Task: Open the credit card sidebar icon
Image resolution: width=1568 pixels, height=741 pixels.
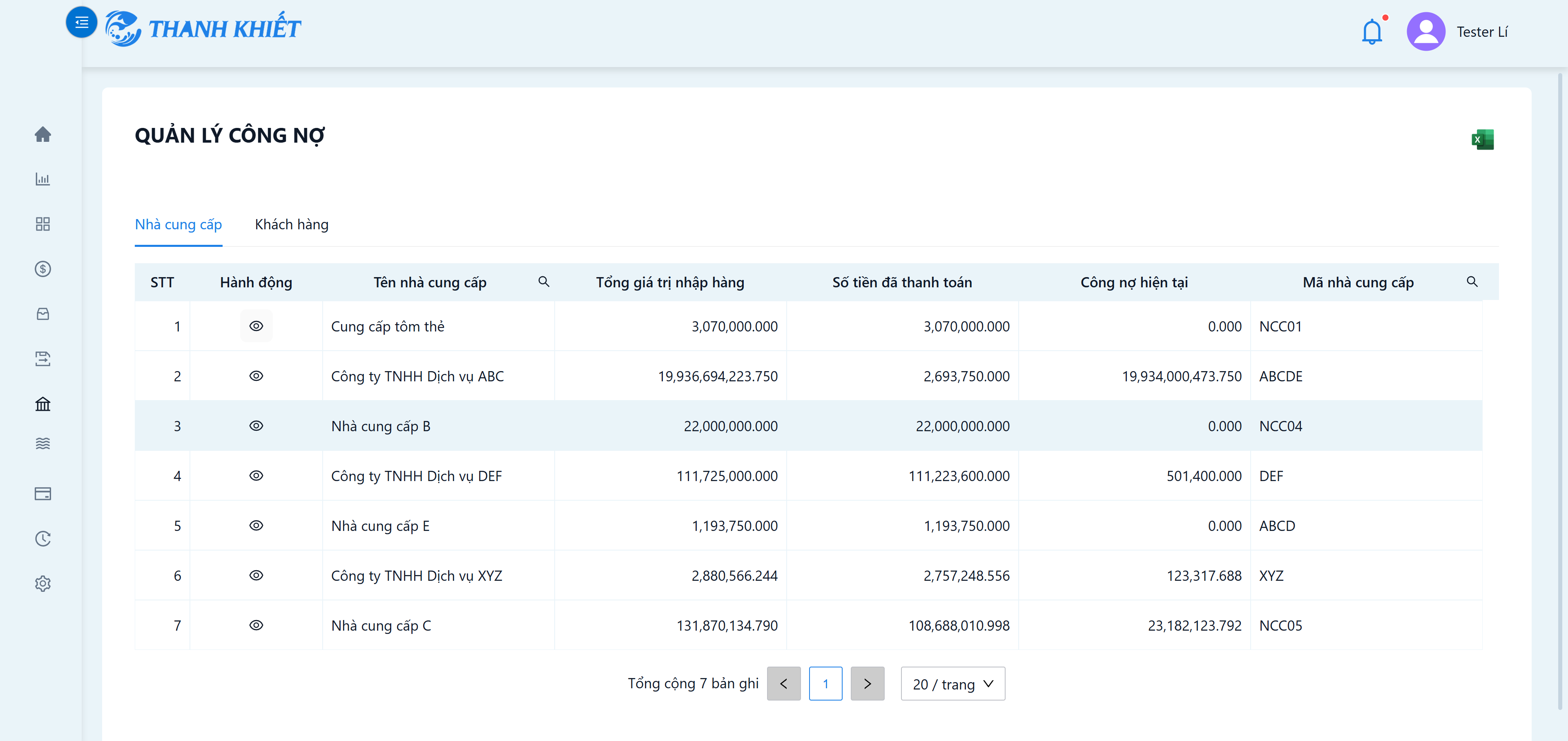Action: pyautogui.click(x=42, y=494)
